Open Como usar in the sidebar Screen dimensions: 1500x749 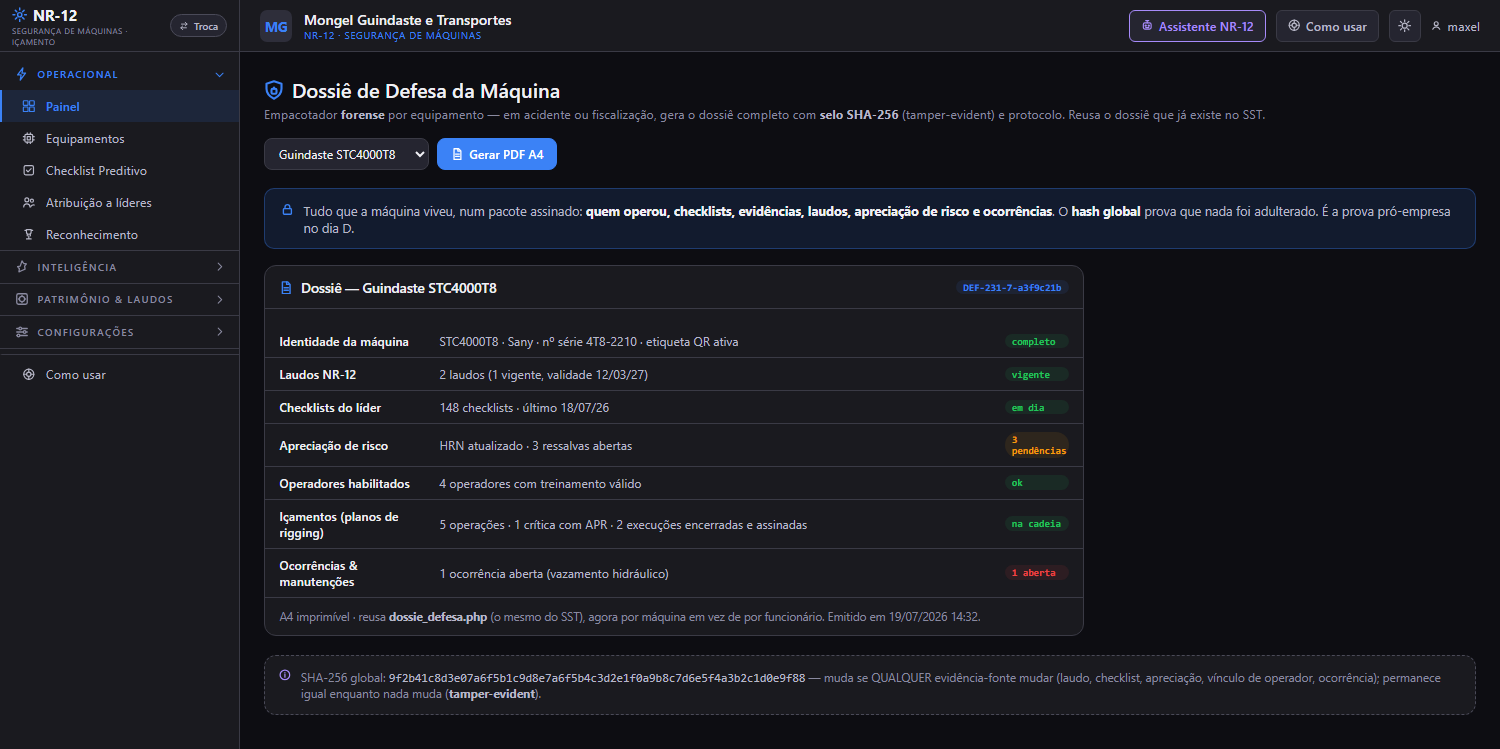(x=120, y=374)
